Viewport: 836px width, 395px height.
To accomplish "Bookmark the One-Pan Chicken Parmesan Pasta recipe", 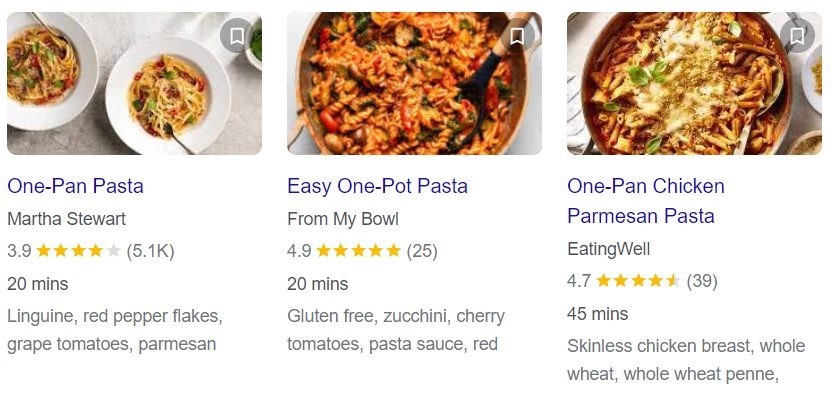I will point(797,36).
